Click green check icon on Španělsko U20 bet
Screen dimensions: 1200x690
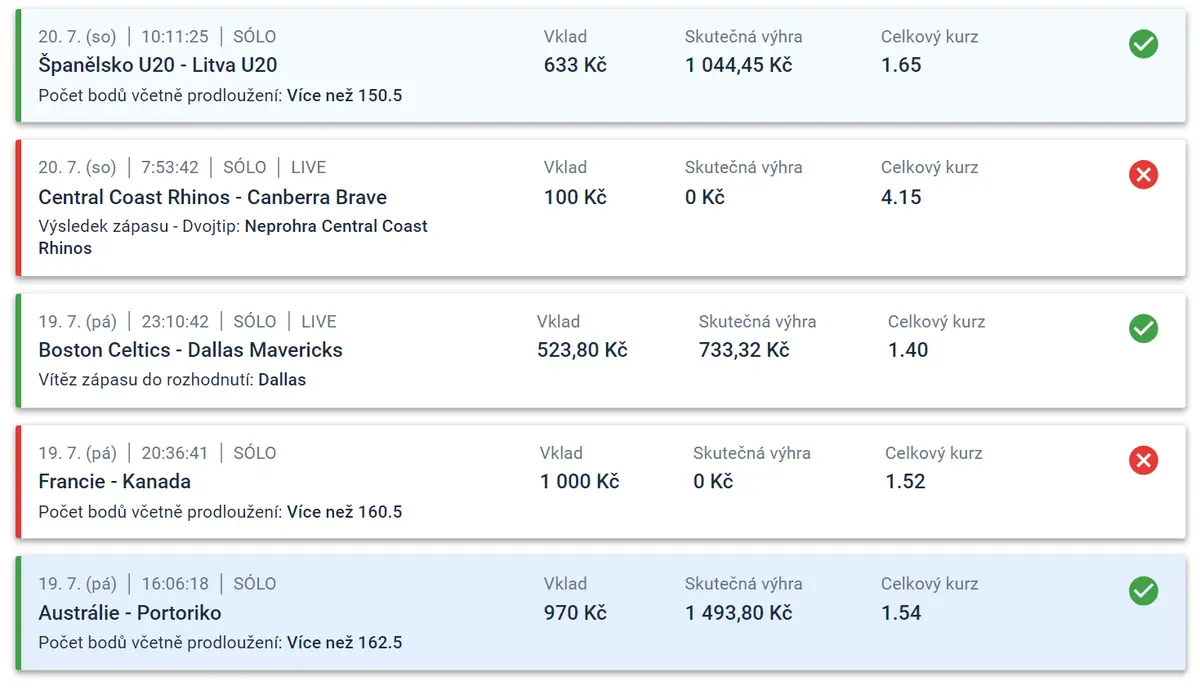click(1143, 44)
